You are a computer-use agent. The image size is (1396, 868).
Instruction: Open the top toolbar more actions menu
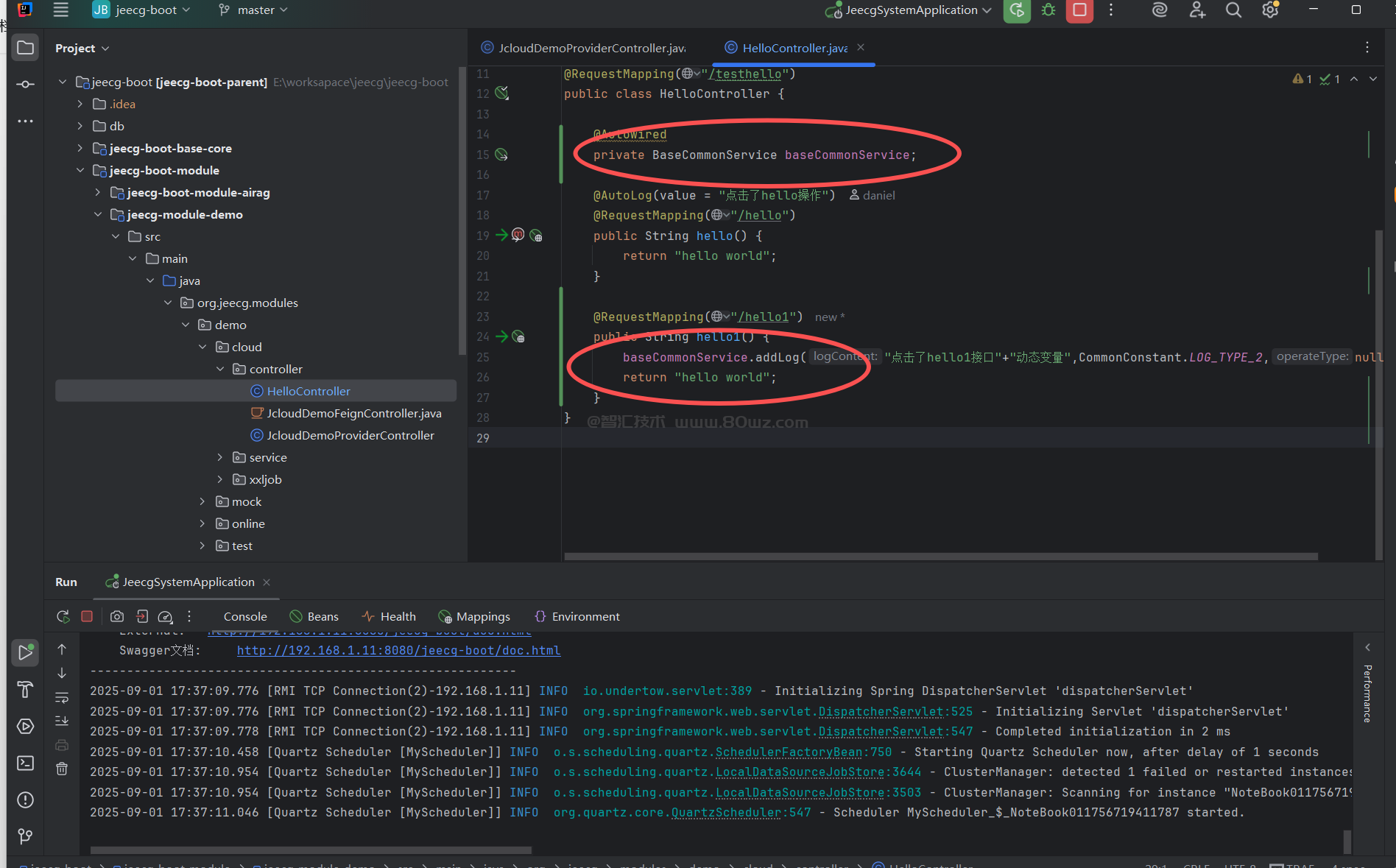click(1111, 10)
